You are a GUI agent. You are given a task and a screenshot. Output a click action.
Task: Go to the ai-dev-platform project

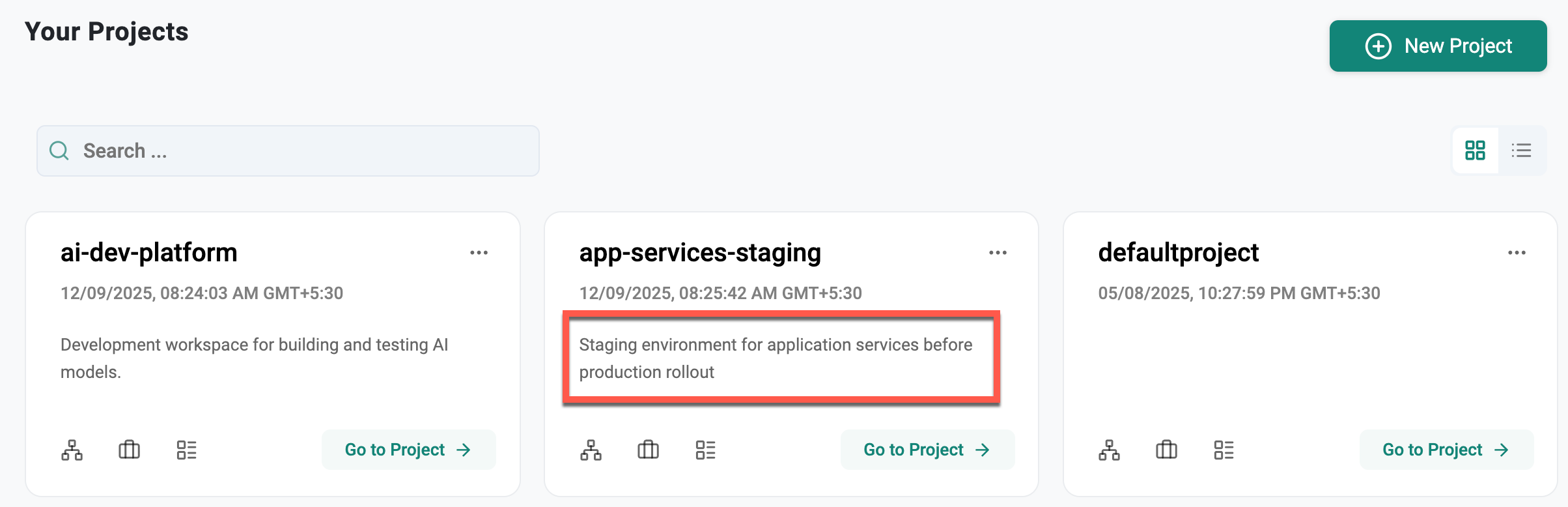pos(408,450)
